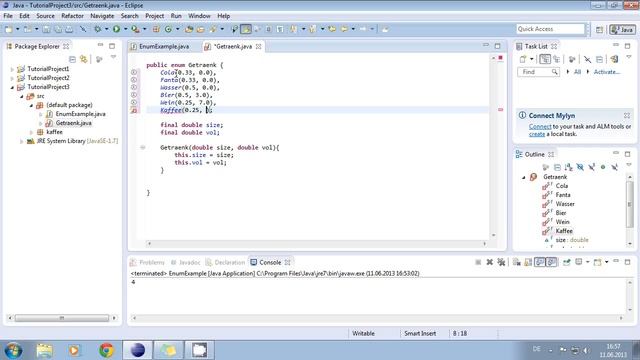Click Hide Completed Tasks icon in Task List
Screen dimensions: 640x360
[587, 59]
